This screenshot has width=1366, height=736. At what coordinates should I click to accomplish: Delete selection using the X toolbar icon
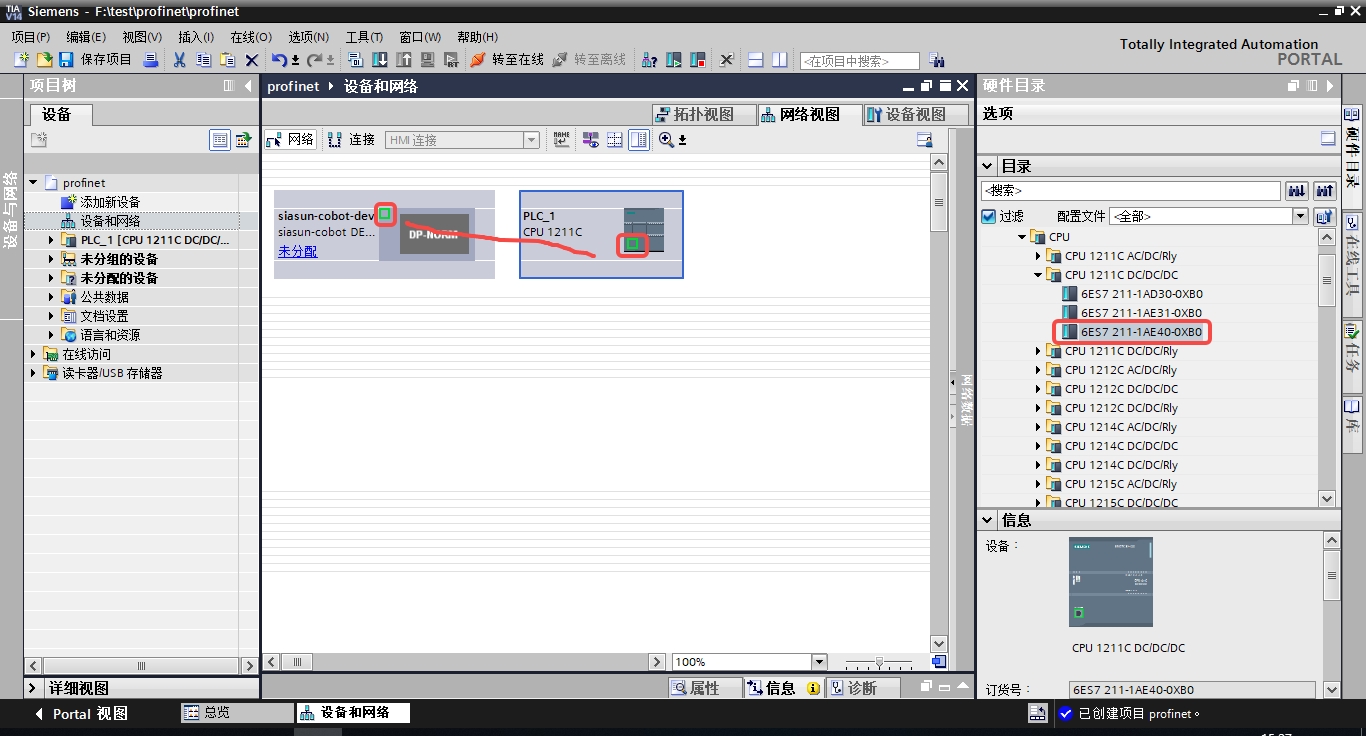pos(252,60)
